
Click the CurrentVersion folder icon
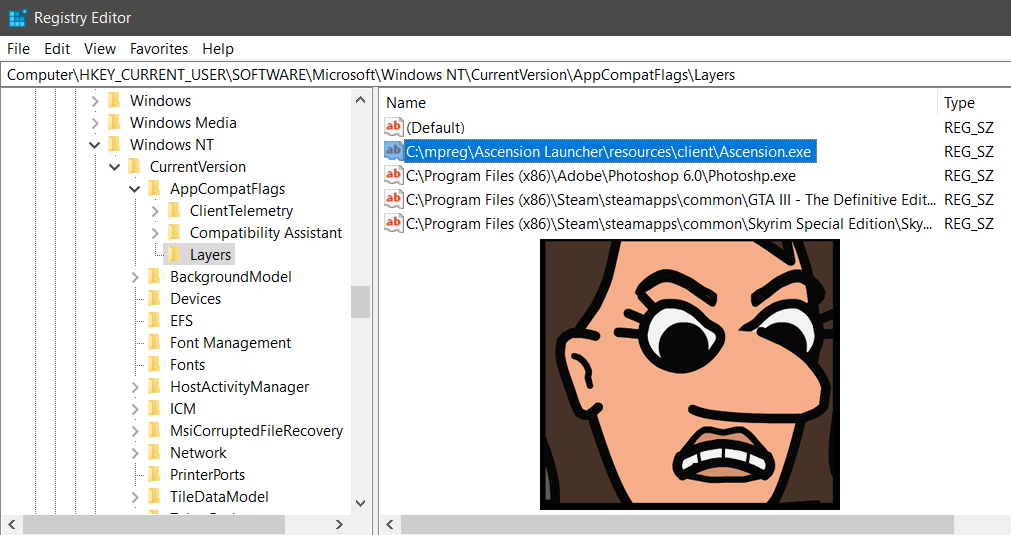134,166
